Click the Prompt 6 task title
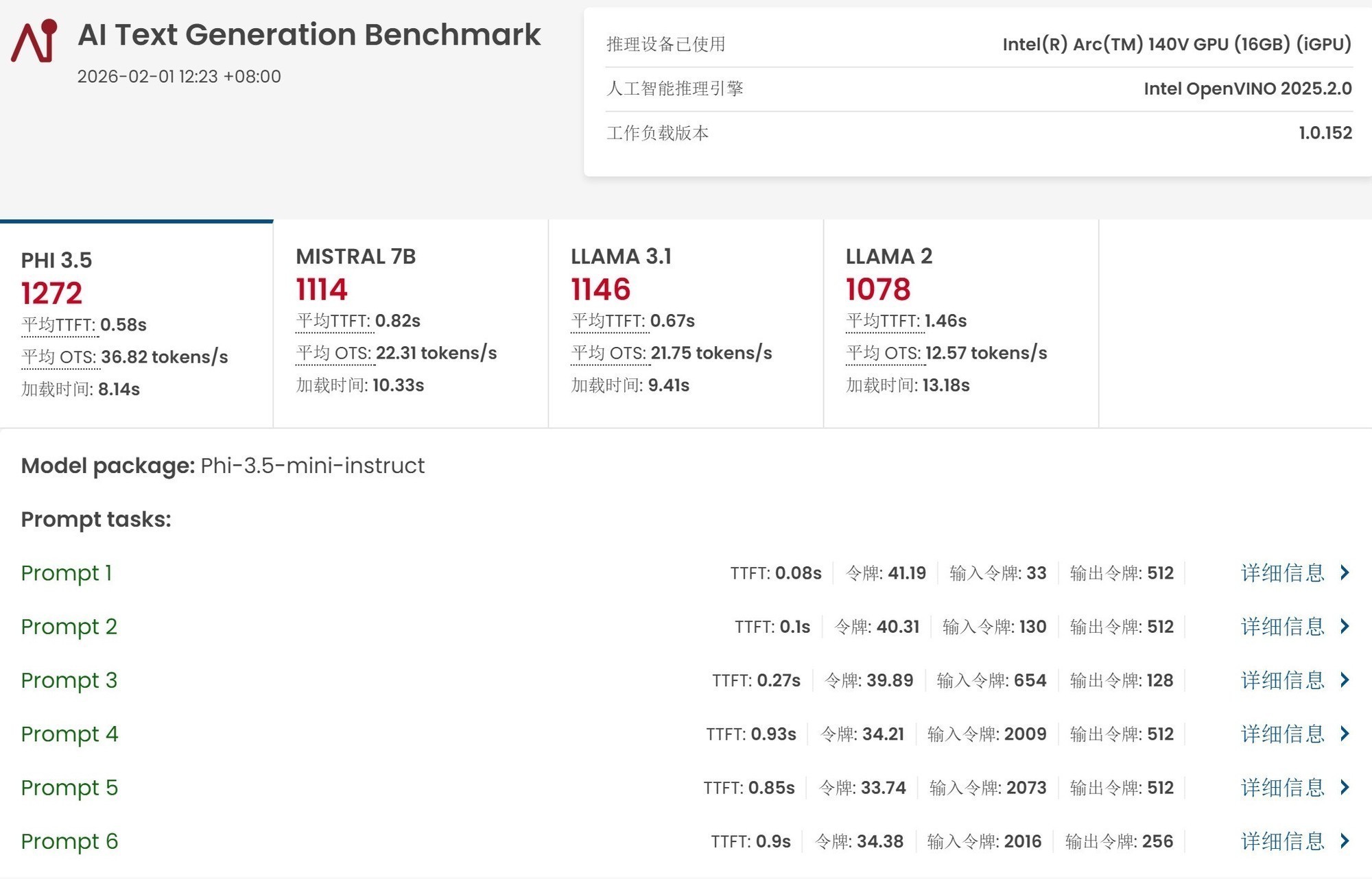Screen dimensions: 1372x879 (x=69, y=841)
